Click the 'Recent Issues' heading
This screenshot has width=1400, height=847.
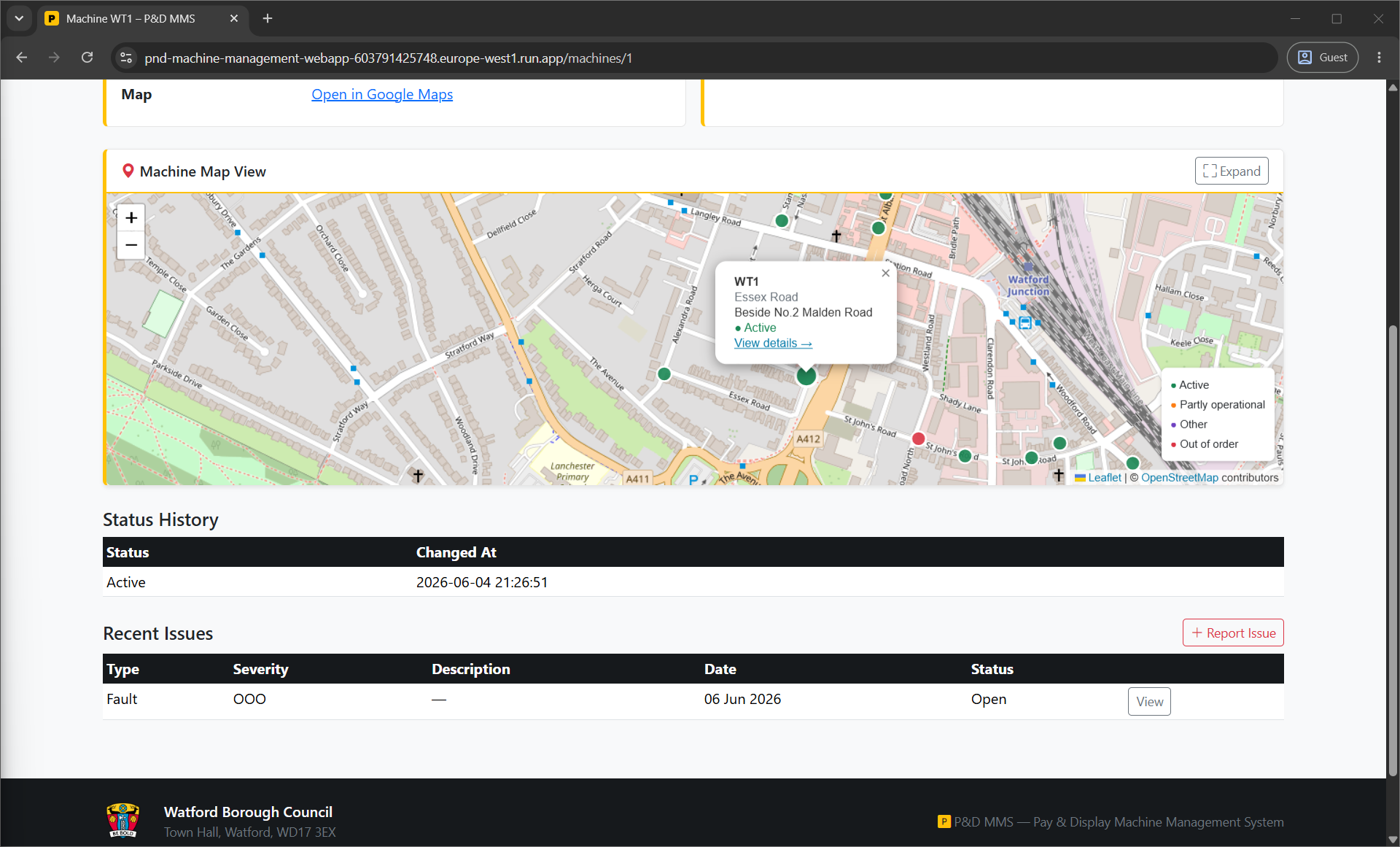click(158, 633)
